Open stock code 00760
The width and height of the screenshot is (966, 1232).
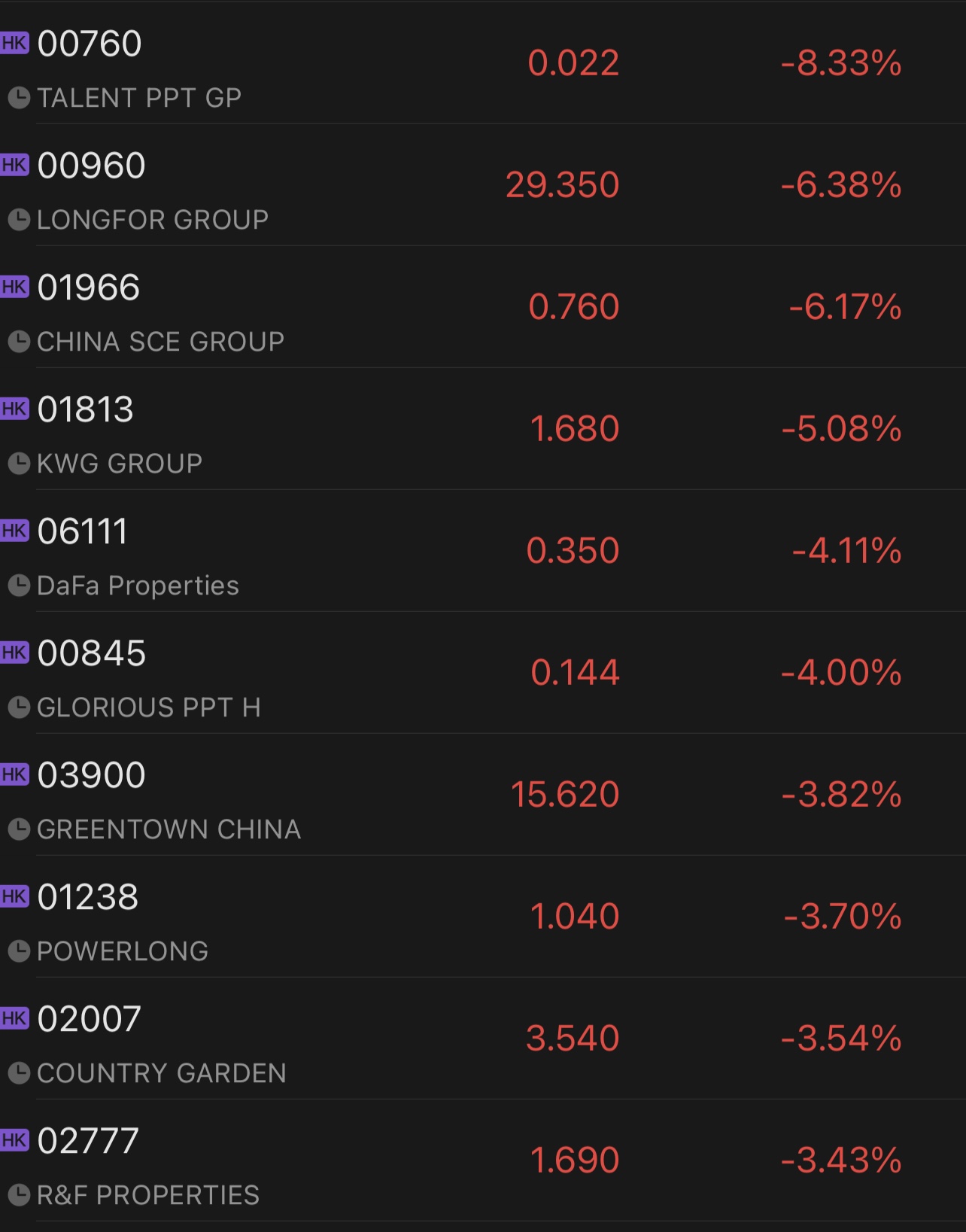click(90, 44)
